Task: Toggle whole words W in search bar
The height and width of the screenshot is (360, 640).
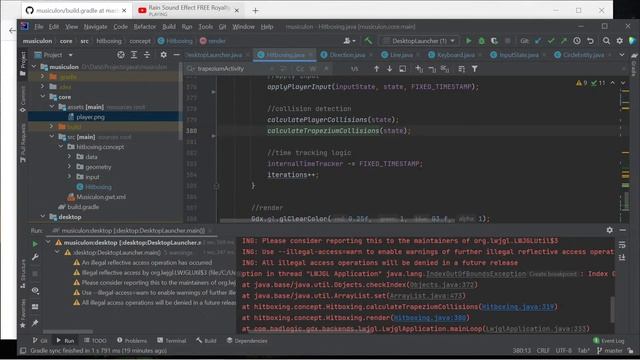Action: pos(313,69)
